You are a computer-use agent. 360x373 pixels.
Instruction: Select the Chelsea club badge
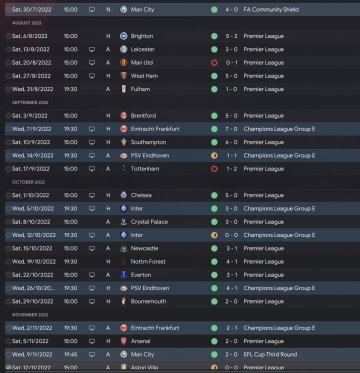click(124, 195)
